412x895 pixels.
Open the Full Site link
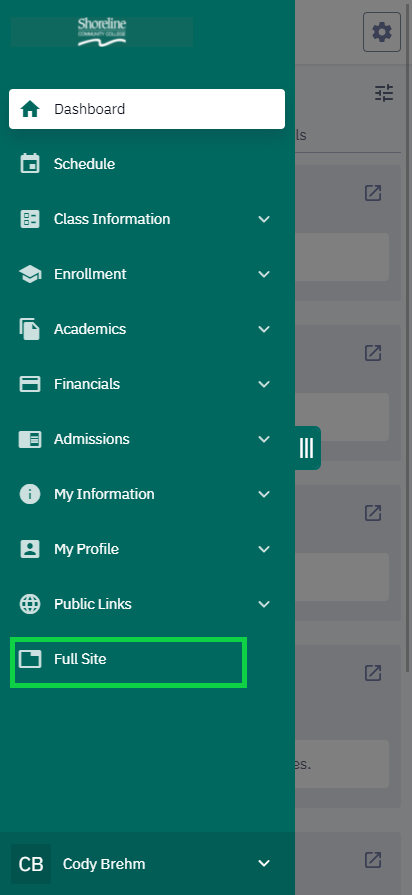(x=128, y=662)
